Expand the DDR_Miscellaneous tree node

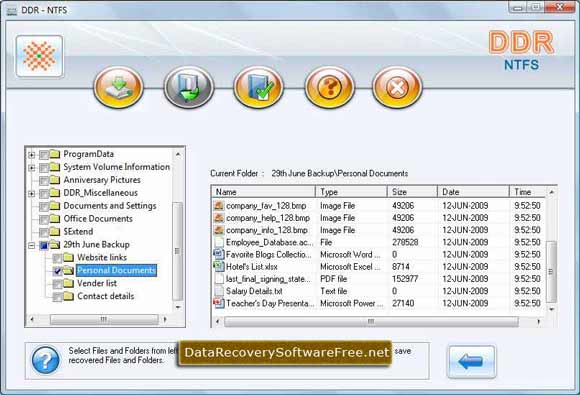32,194
